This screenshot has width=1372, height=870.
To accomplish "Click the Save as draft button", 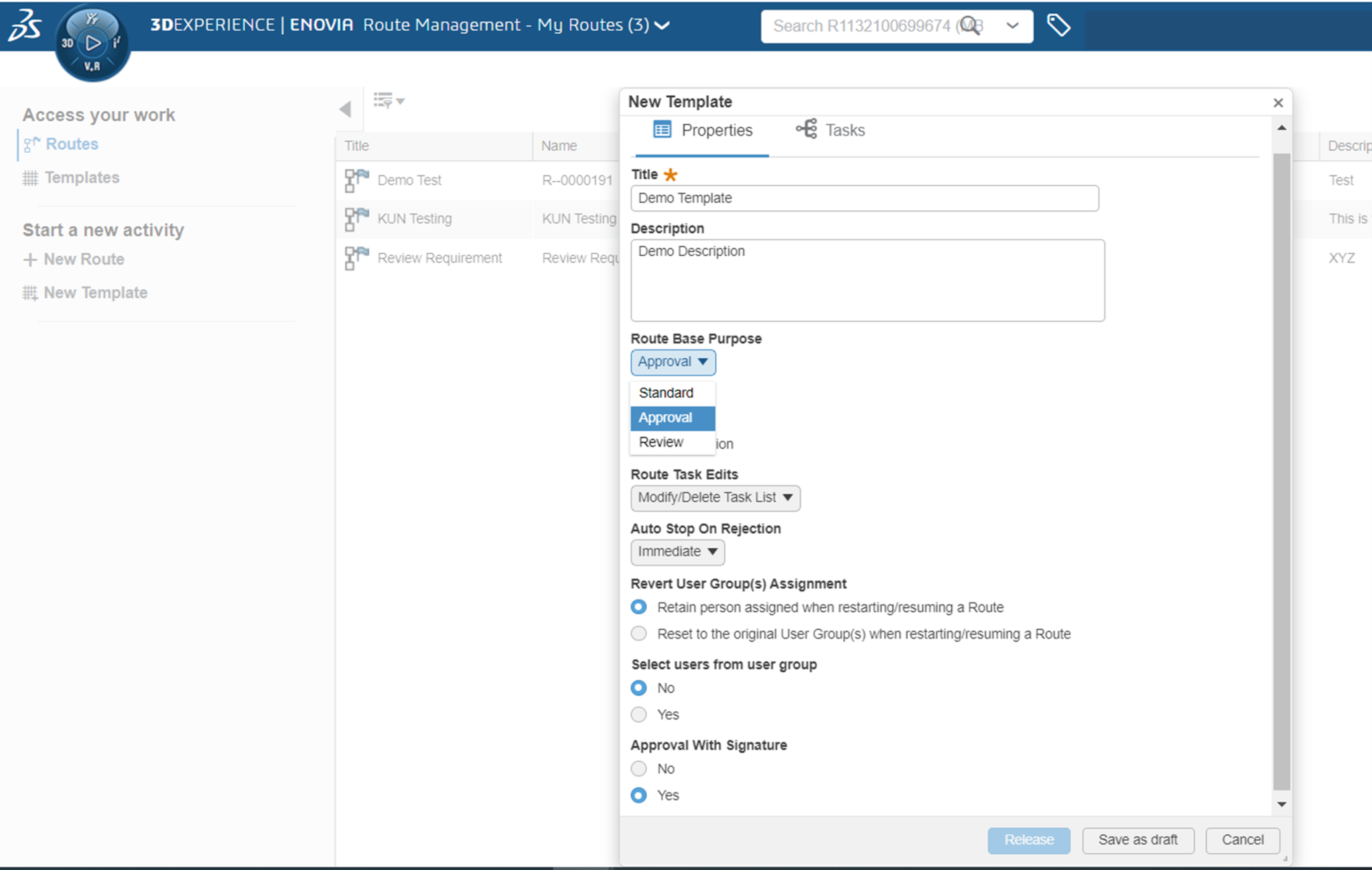I will 1138,840.
